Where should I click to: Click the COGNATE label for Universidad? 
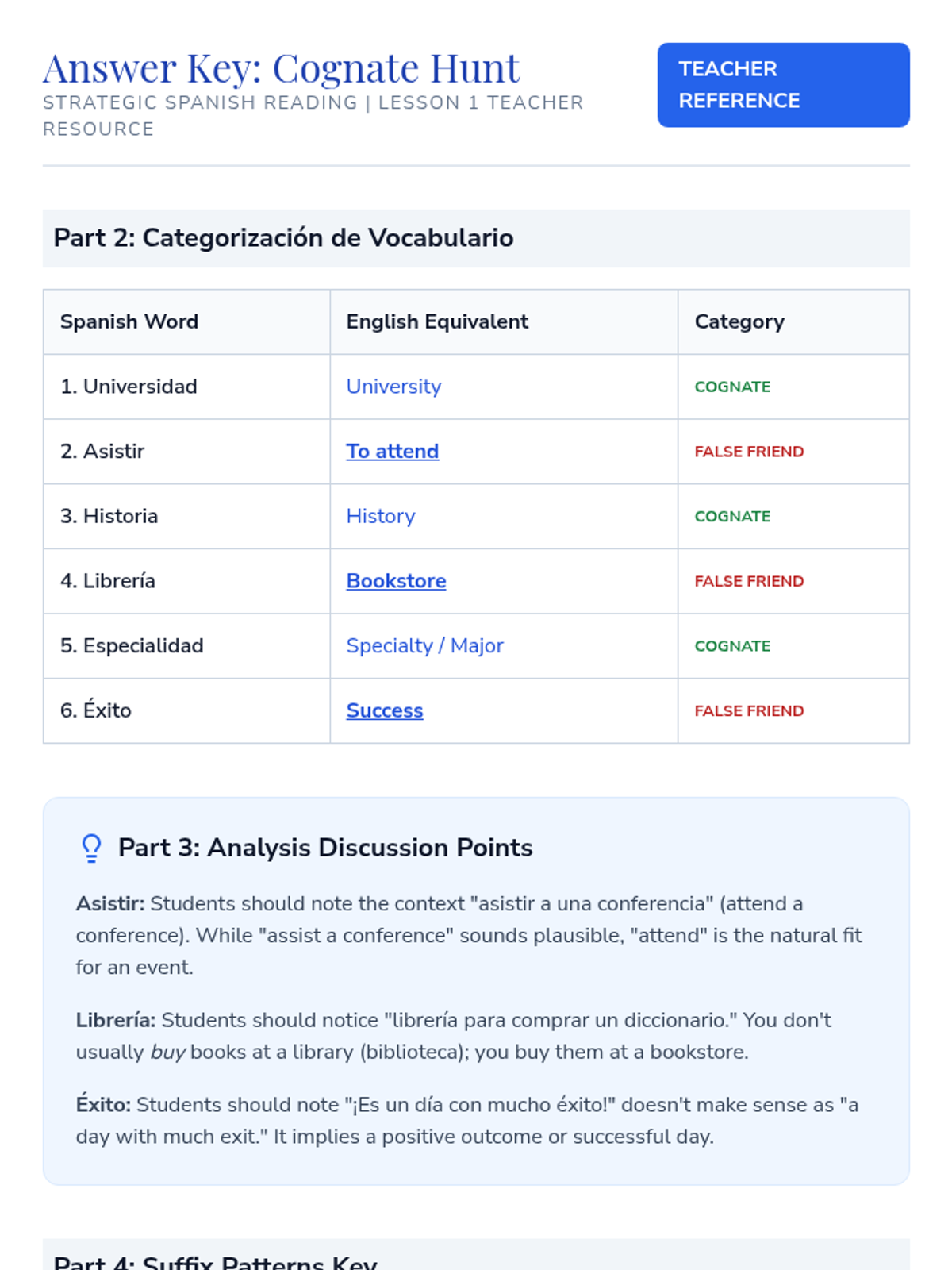pyautogui.click(x=732, y=387)
